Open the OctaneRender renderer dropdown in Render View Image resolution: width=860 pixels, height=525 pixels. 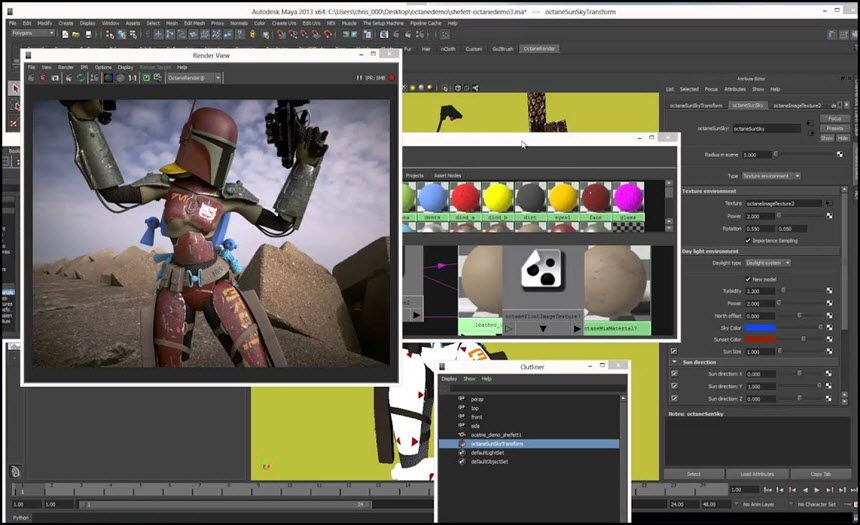point(194,78)
